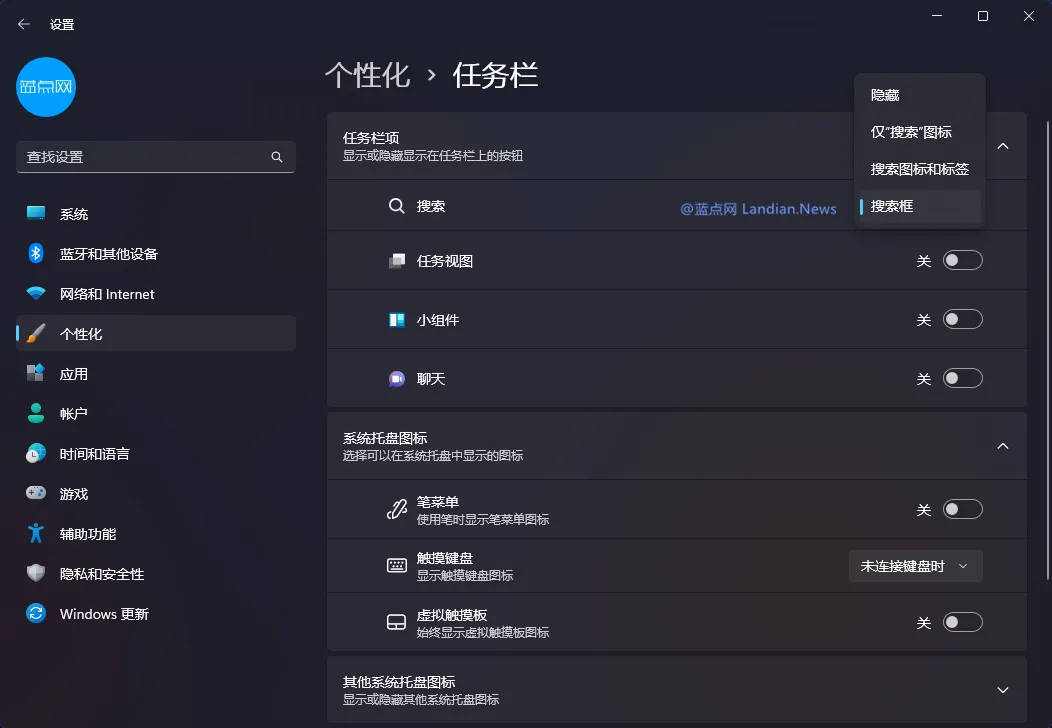Click the 虚拟触摸板 touchpad icon

(x=397, y=621)
